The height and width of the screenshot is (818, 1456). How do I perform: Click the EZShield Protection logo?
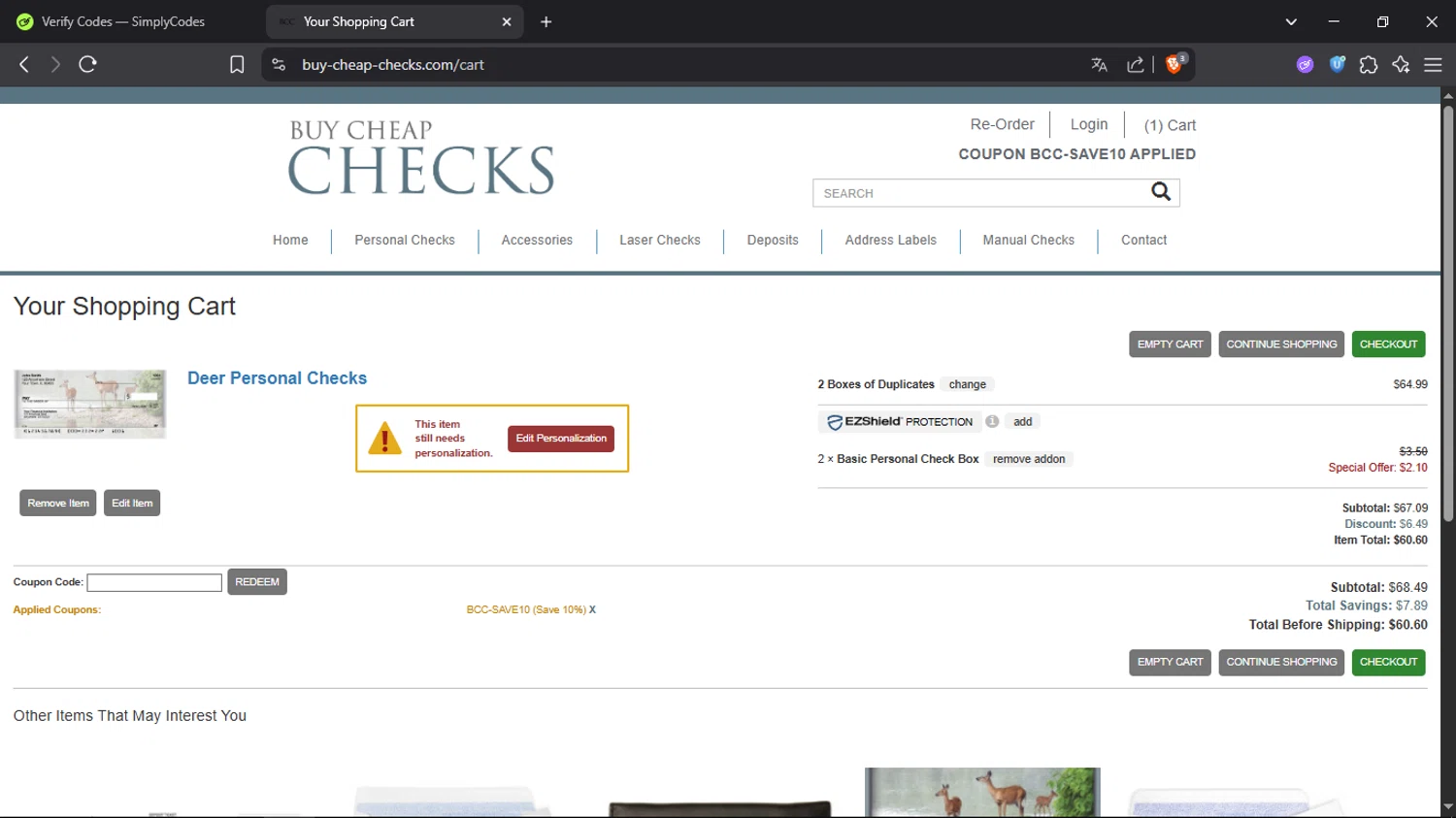click(900, 422)
